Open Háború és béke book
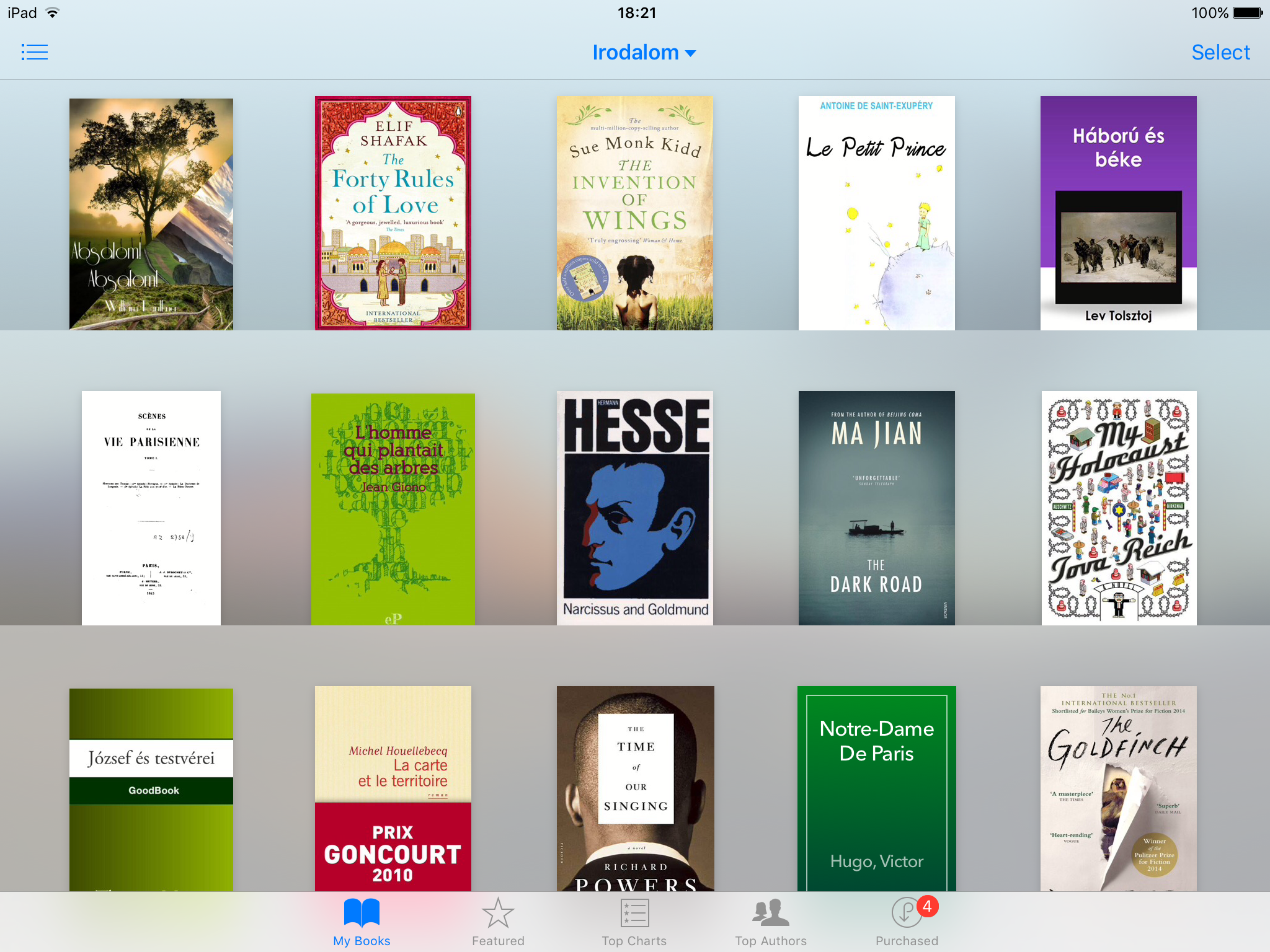The width and height of the screenshot is (1270, 952). 1119,213
